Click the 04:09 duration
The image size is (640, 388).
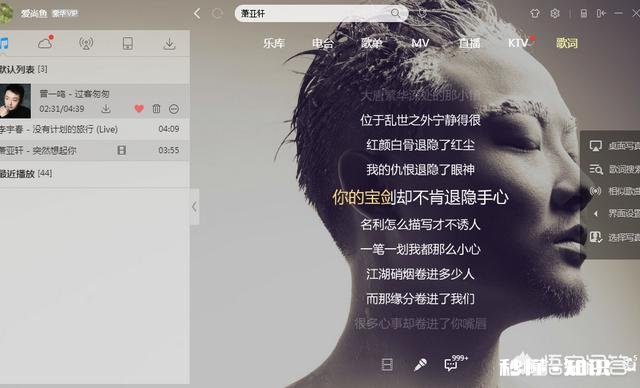tap(169, 129)
